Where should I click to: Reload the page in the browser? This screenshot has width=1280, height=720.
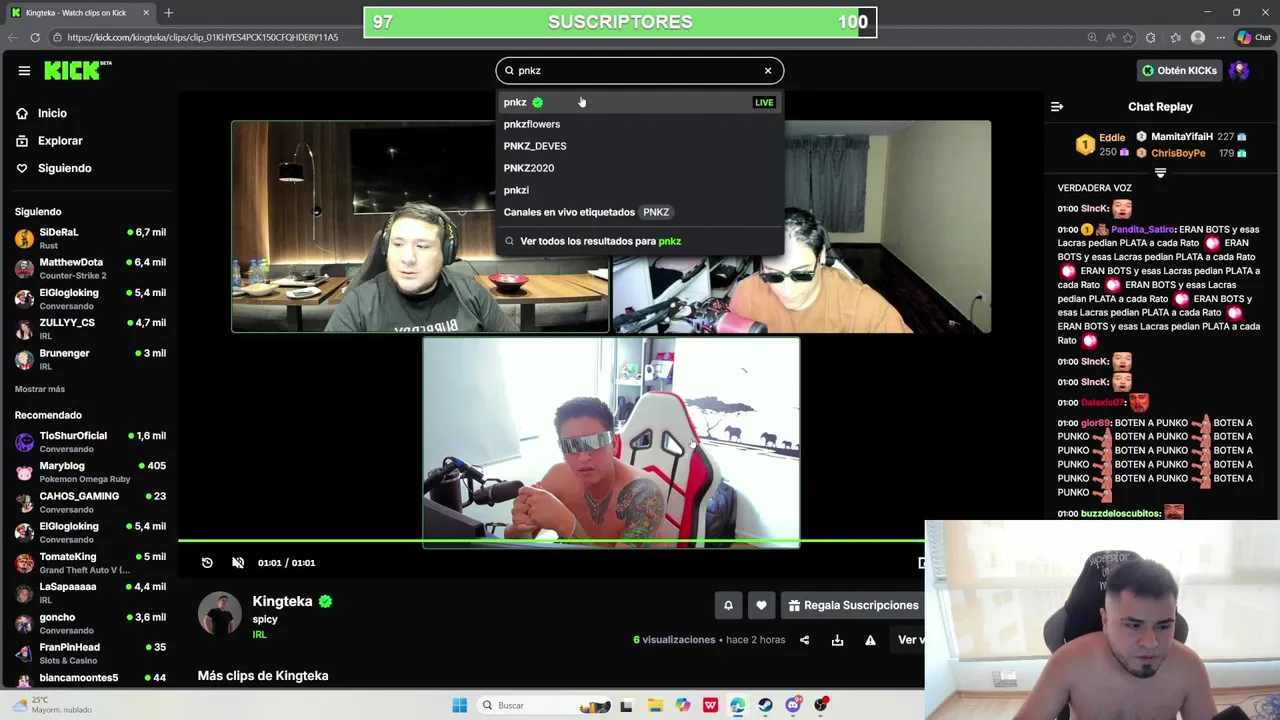click(x=35, y=37)
